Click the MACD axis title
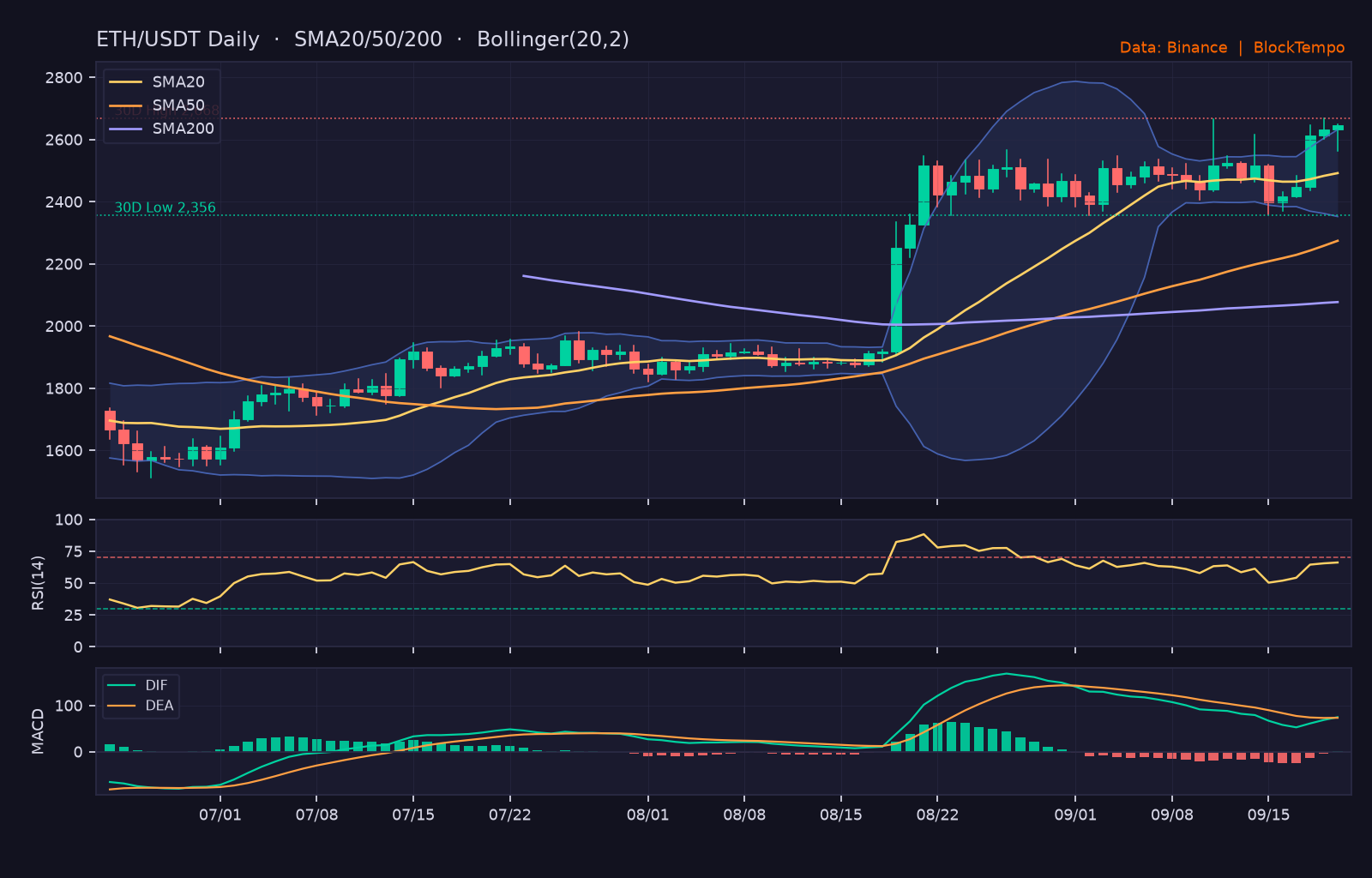The width and height of the screenshot is (1372, 878). [x=38, y=731]
